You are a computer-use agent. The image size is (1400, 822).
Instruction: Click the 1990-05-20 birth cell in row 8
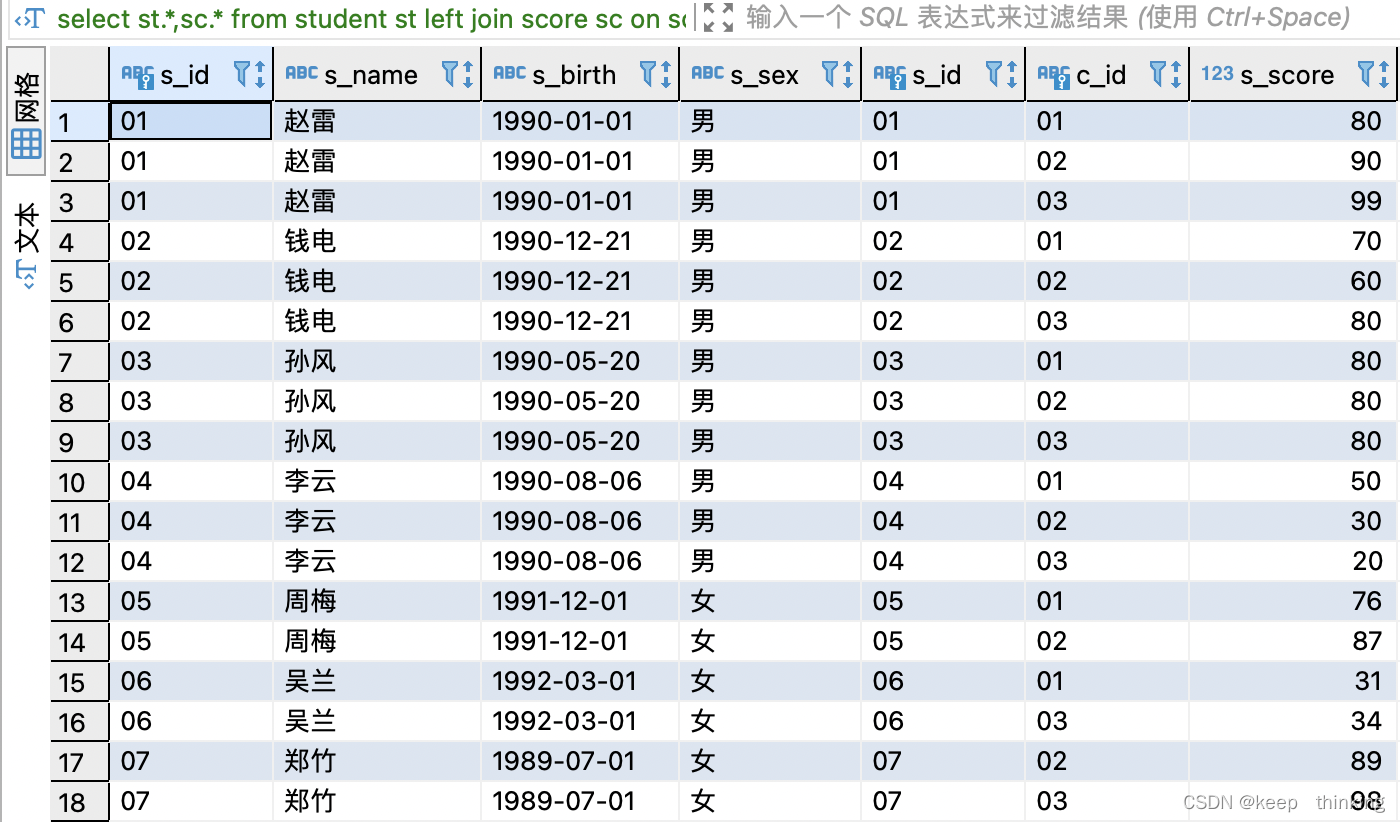tap(580, 401)
